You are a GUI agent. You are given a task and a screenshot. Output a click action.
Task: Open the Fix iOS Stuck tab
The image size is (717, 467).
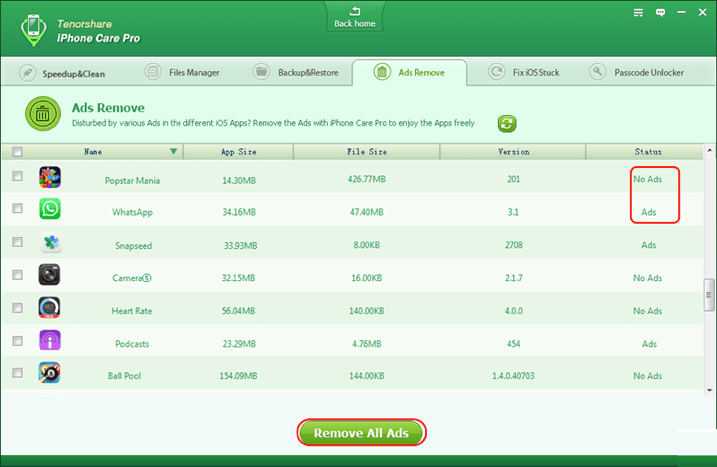click(524, 72)
